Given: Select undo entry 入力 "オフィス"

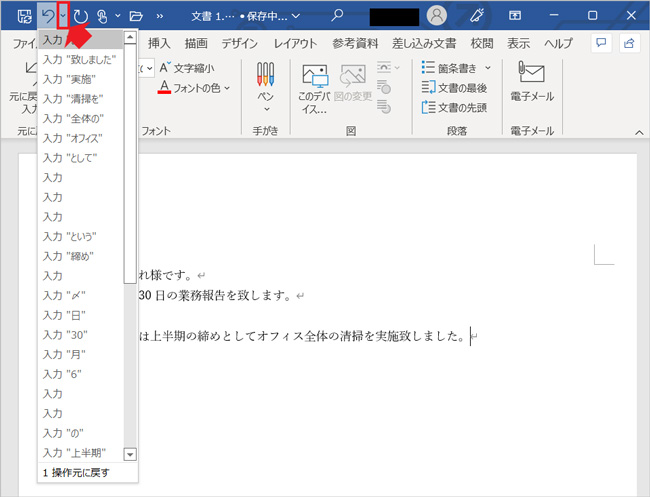Looking at the screenshot, I should [80, 138].
